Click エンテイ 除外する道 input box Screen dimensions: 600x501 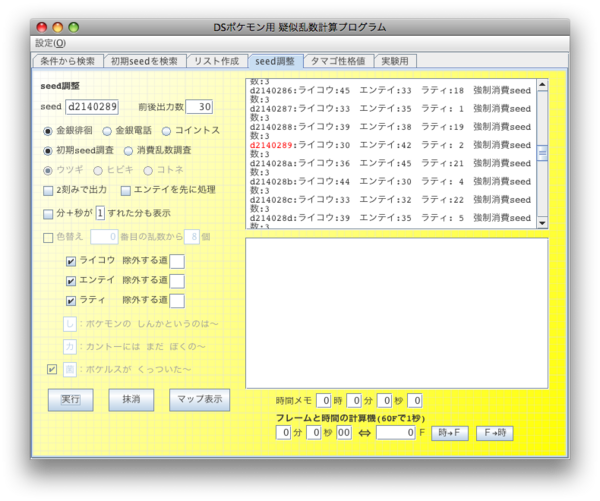[x=177, y=281]
